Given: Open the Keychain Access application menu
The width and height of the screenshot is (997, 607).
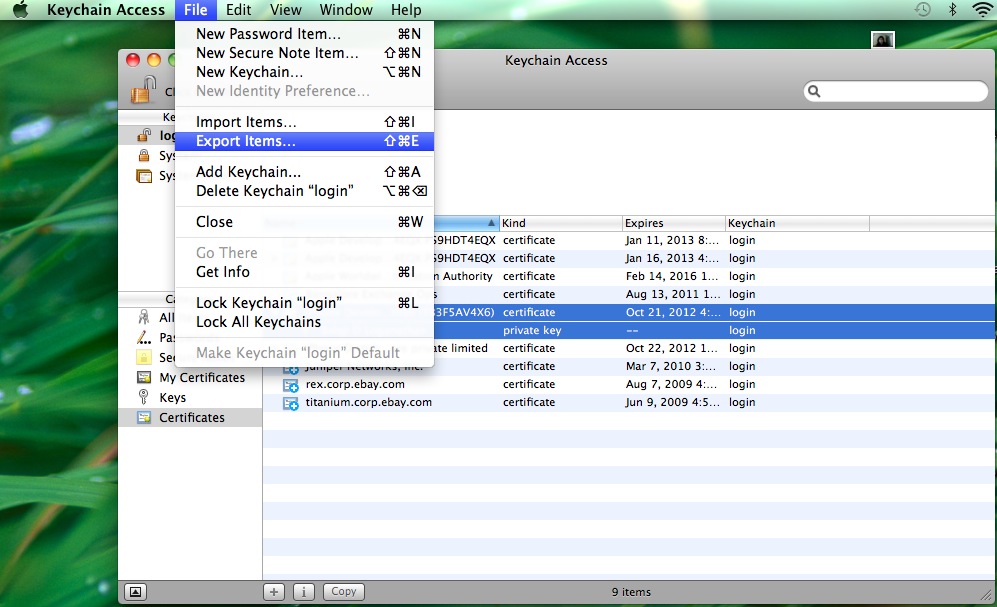Looking at the screenshot, I should [106, 10].
